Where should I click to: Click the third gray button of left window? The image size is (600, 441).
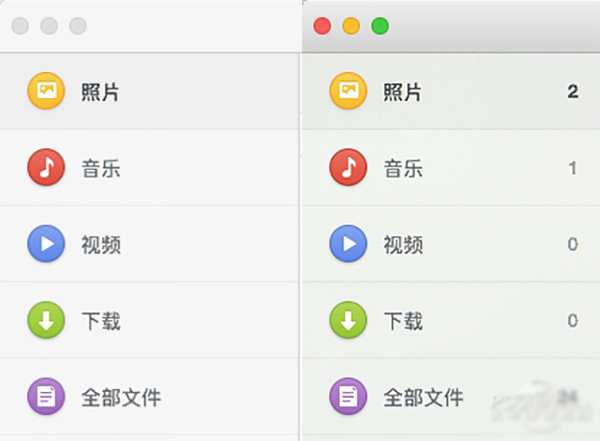[78, 26]
